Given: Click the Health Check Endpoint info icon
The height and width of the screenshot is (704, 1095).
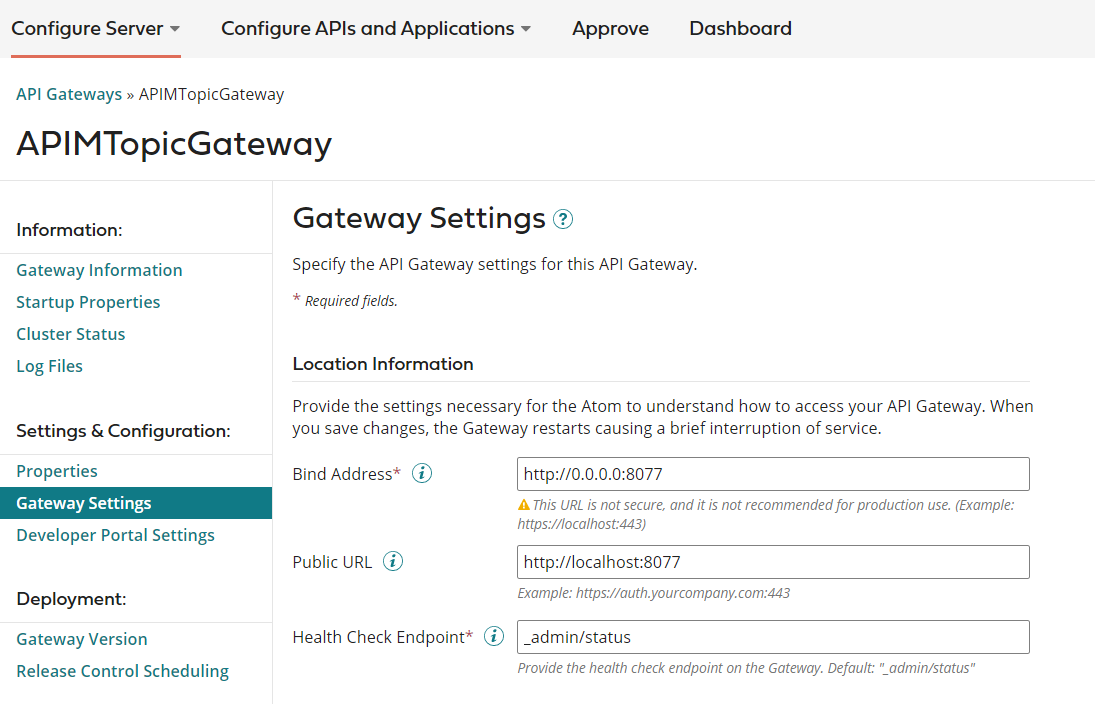Looking at the screenshot, I should click(493, 636).
